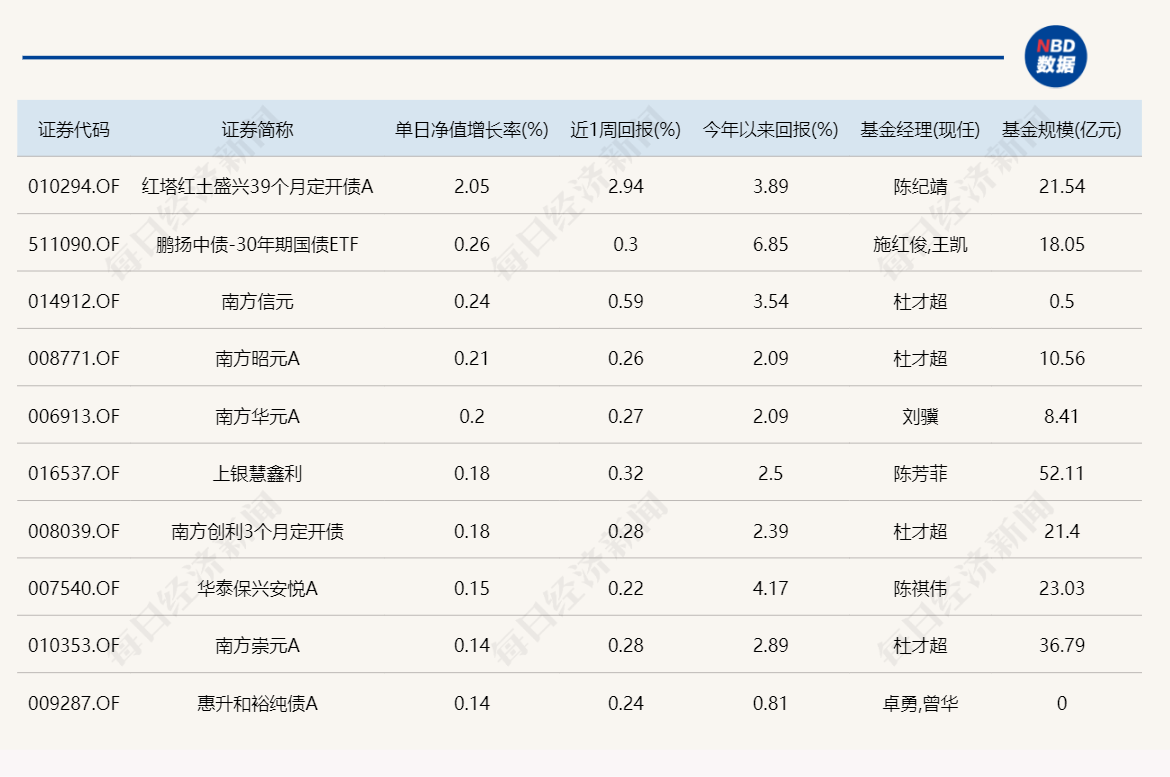The width and height of the screenshot is (1170, 777).
Task: Click fund manager 陈芳菲
Action: 920,473
